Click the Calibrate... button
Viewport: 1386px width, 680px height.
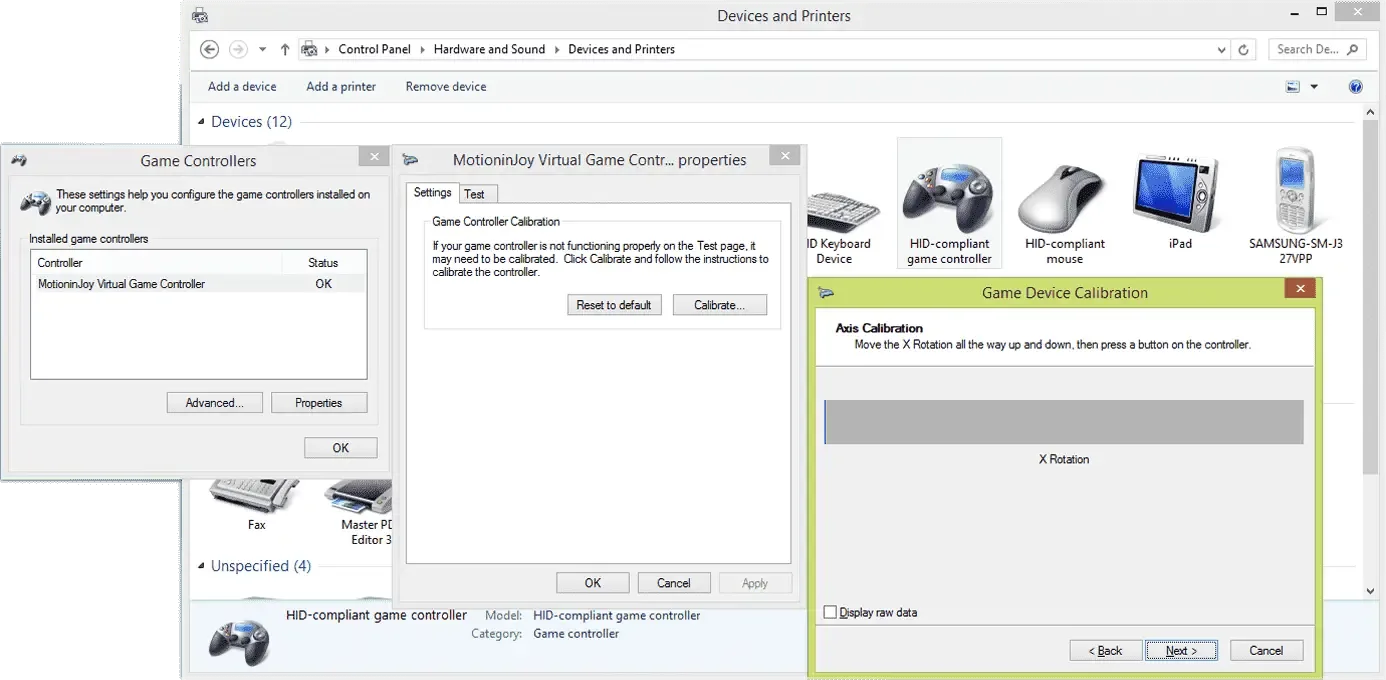tap(720, 305)
